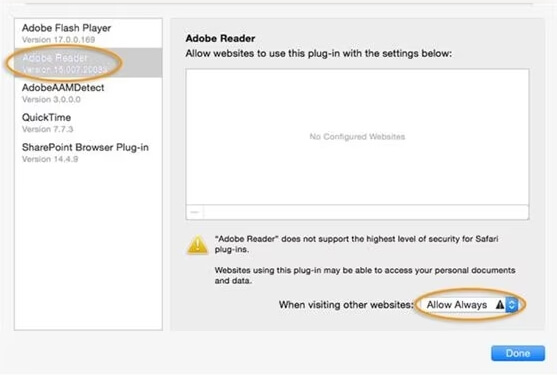The width and height of the screenshot is (557, 375).
Task: Select Adobe Flash Player in plug-in list
Action: (88, 33)
